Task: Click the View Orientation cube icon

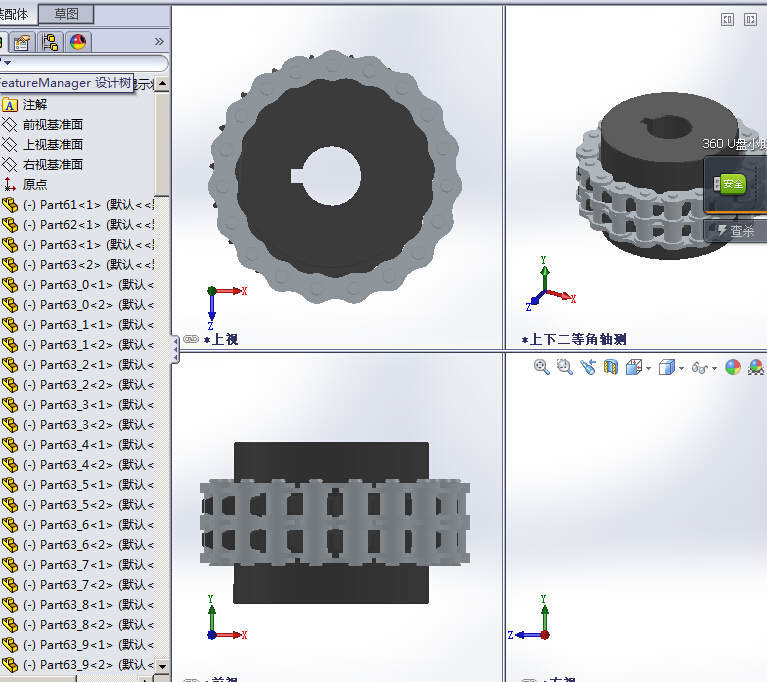Action: point(634,367)
